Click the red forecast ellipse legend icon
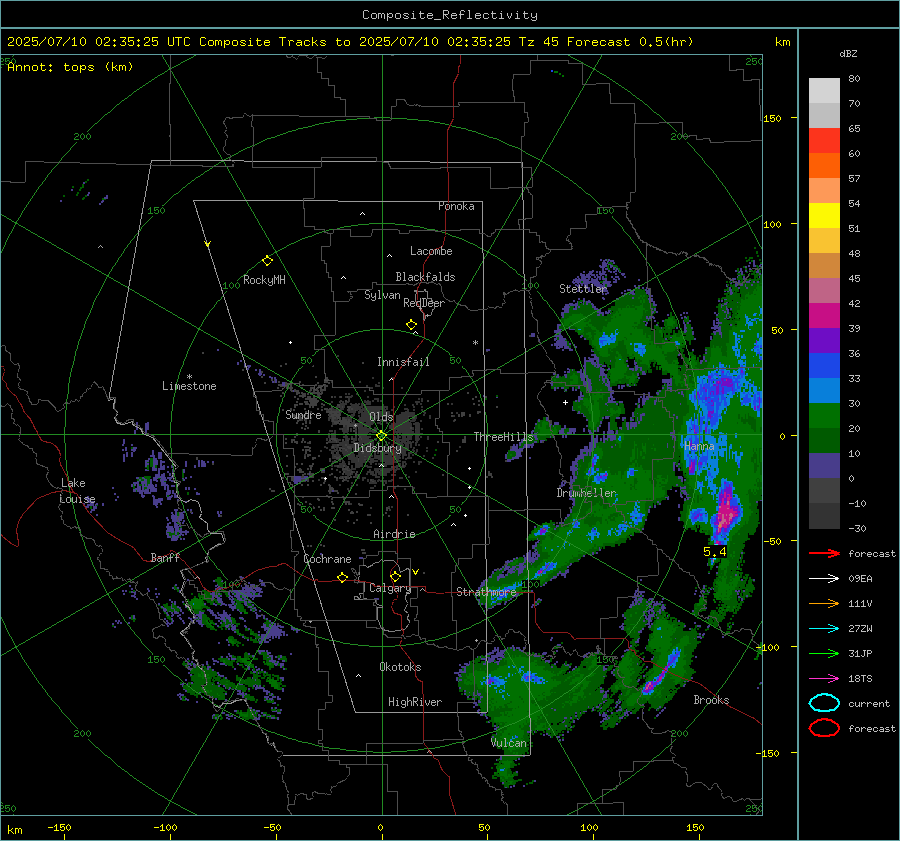This screenshot has width=900, height=841. 824,728
